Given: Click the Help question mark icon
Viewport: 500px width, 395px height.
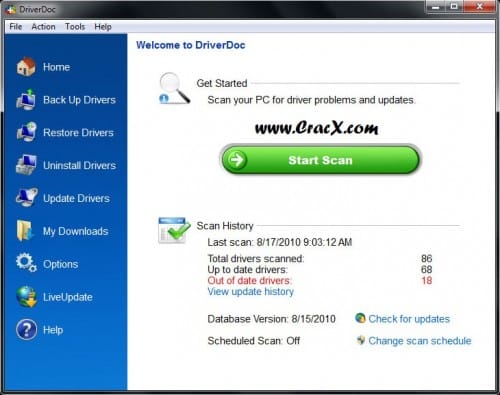Looking at the screenshot, I should tap(26, 329).
